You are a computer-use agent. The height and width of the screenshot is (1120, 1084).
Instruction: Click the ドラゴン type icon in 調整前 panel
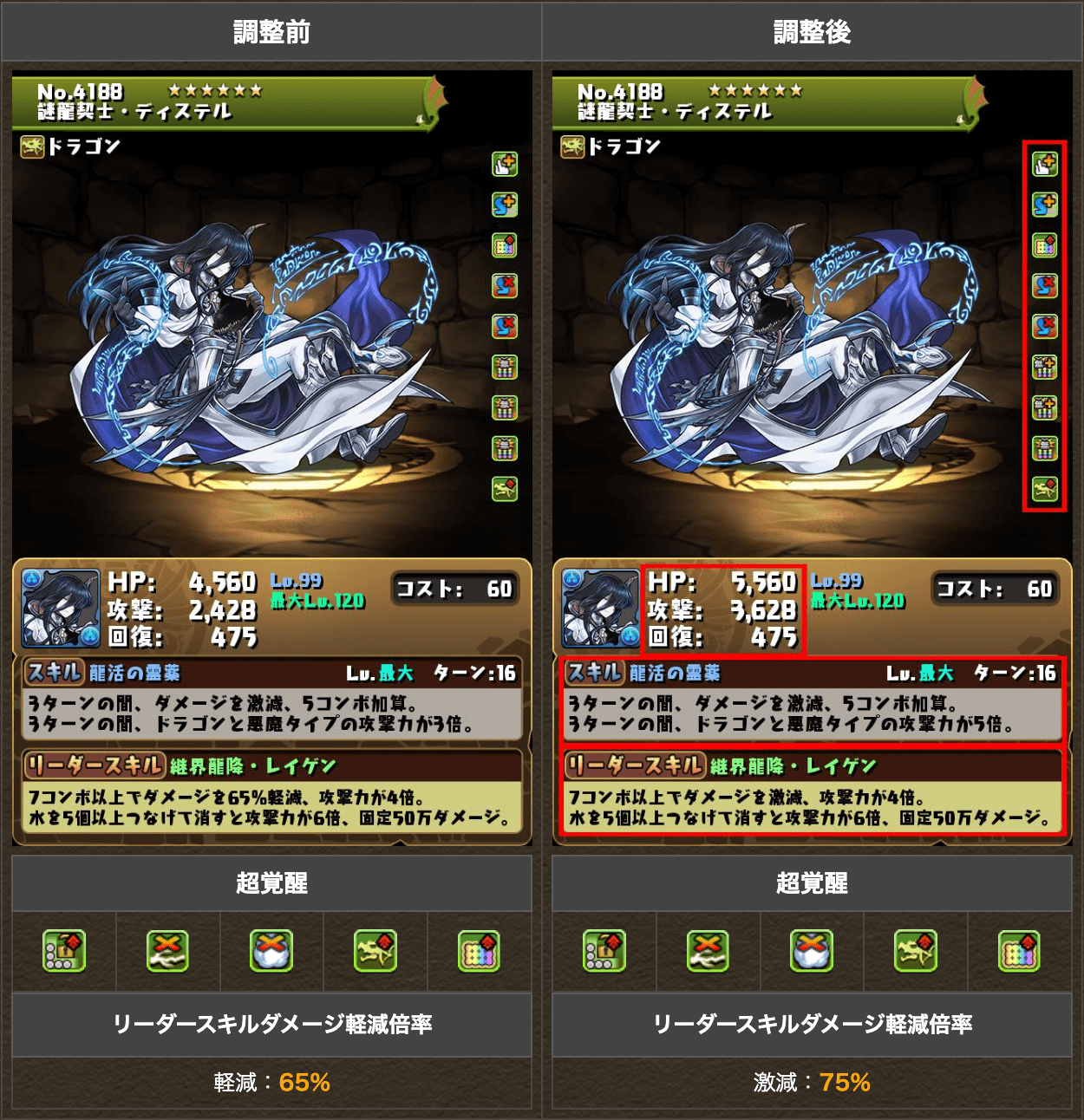(32, 147)
